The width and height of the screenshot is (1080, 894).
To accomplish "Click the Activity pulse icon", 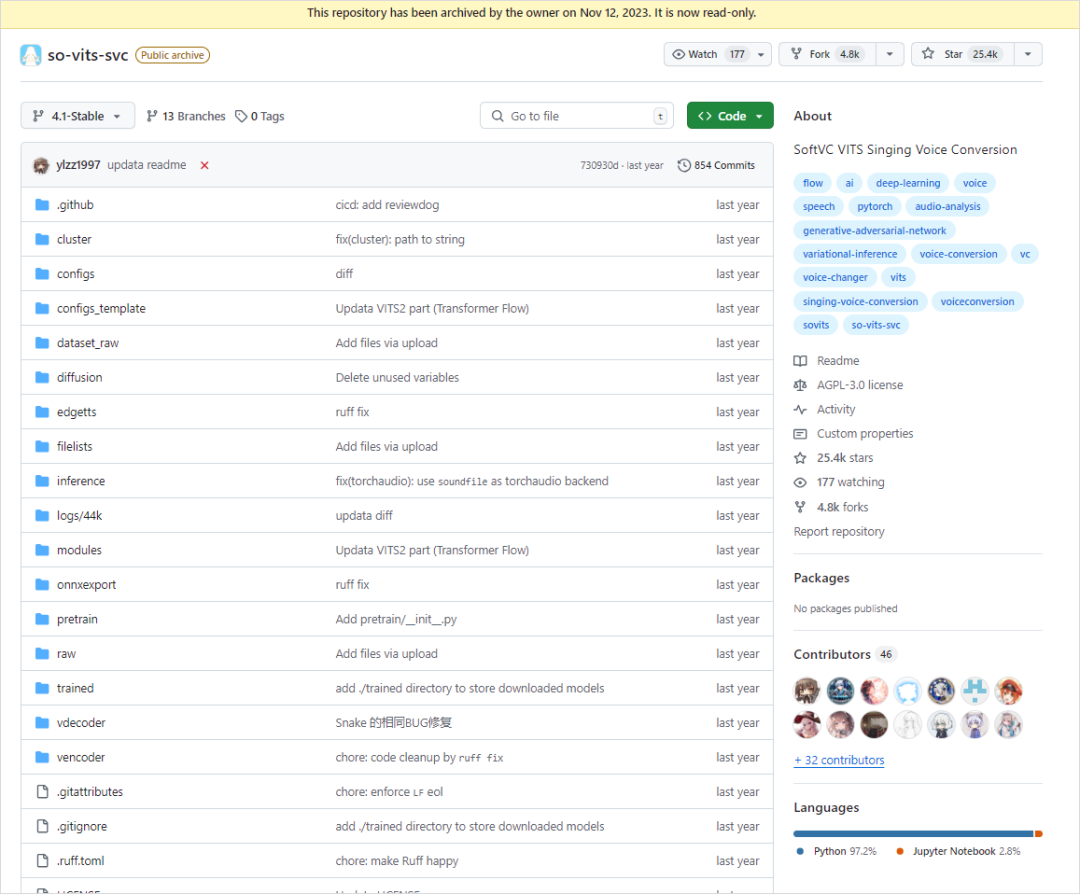I will click(x=800, y=410).
